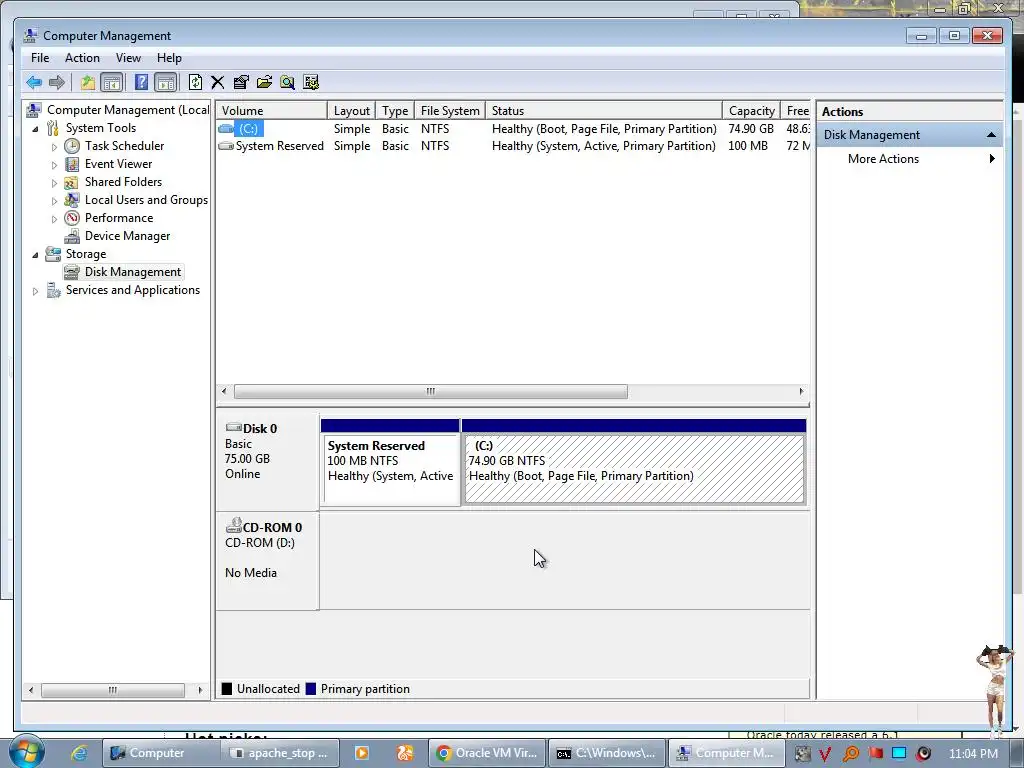Image resolution: width=1024 pixels, height=768 pixels.
Task: Select Local Users and Groups icon
Action: click(72, 200)
